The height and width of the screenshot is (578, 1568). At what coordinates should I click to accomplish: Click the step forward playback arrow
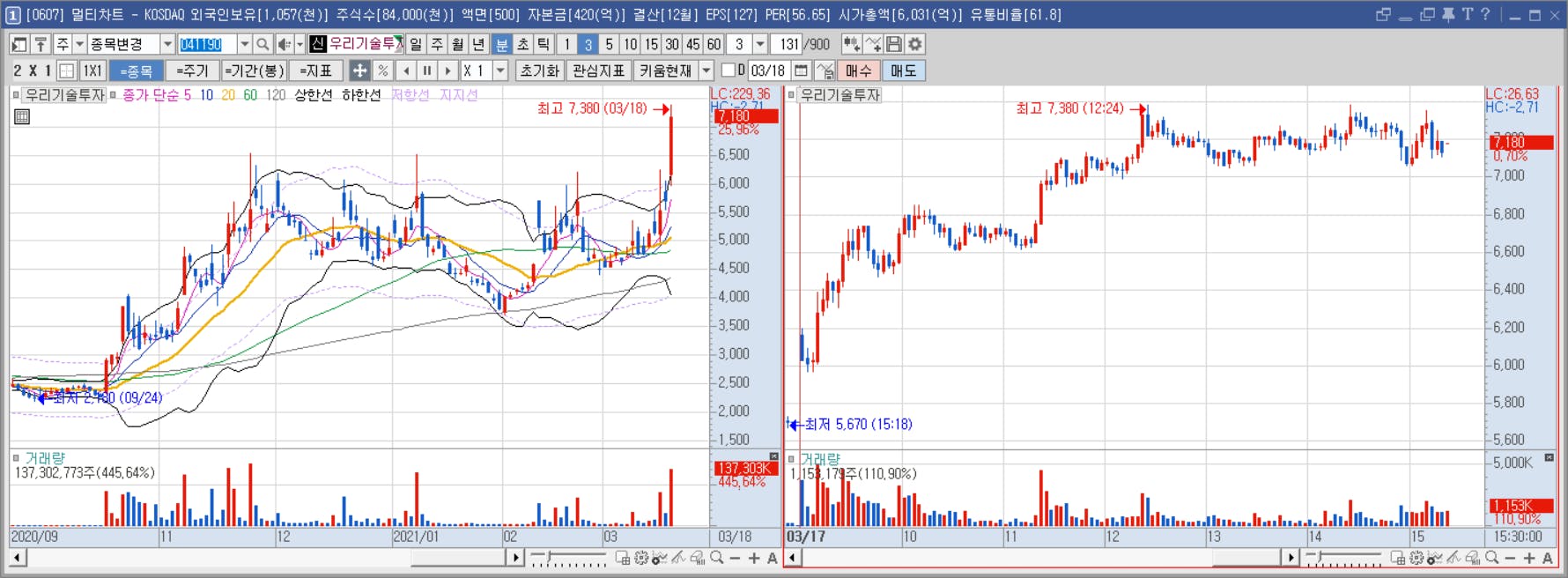448,70
